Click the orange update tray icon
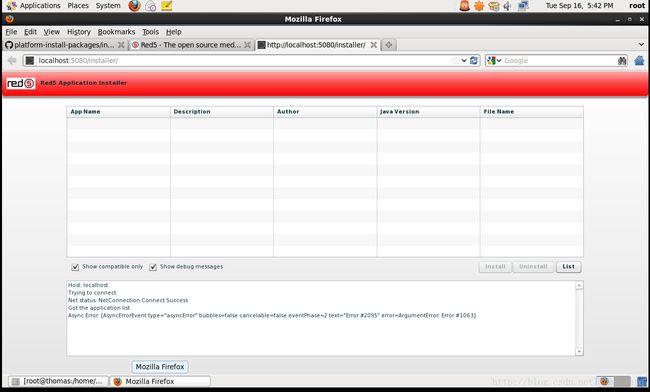The height and width of the screenshot is (392, 650). point(479,6)
